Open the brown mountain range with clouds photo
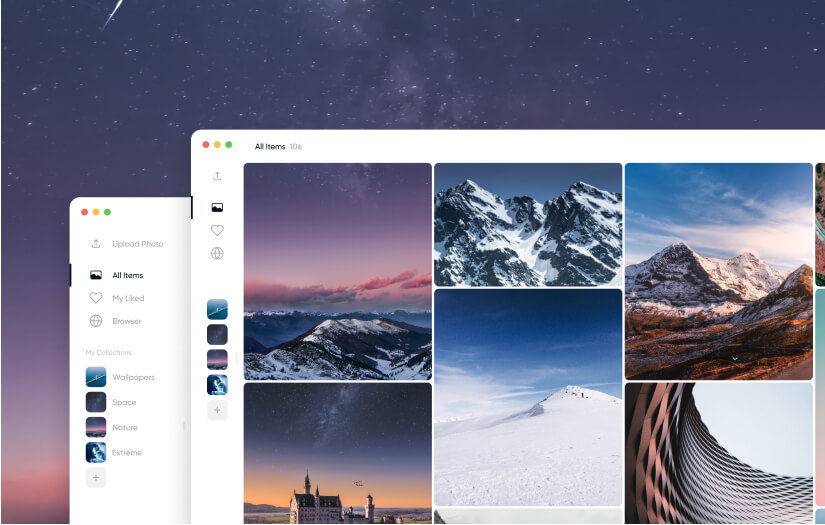 (719, 271)
